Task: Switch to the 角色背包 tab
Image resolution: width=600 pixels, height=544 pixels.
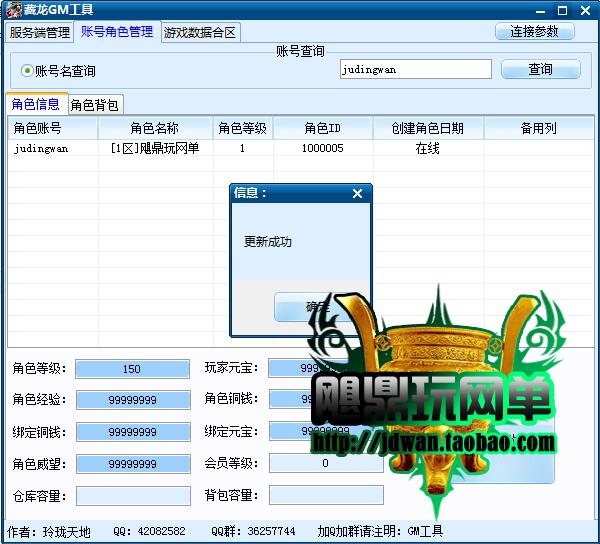Action: tap(96, 105)
